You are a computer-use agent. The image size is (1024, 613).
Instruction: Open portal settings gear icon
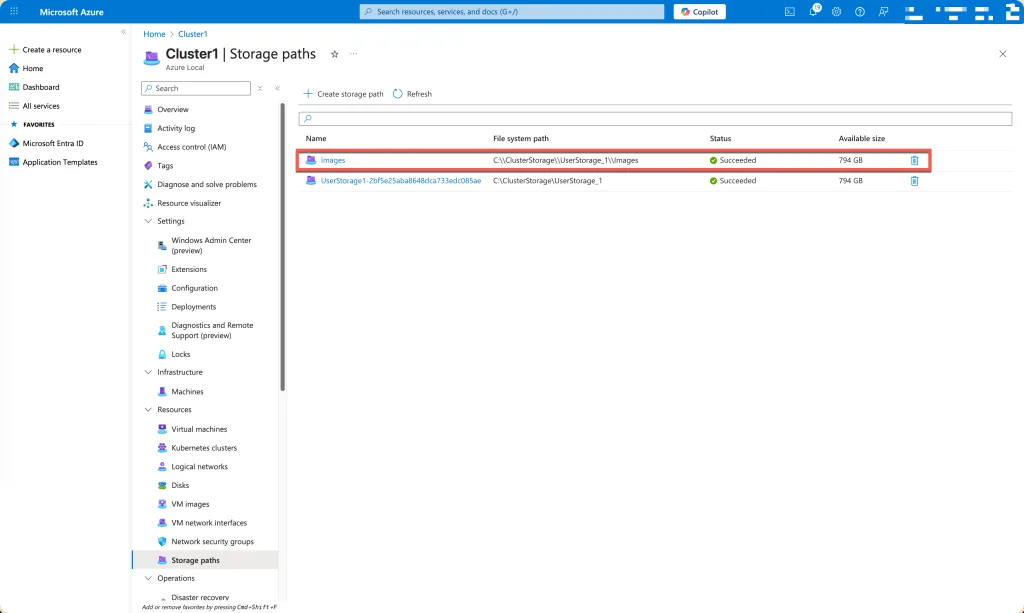[x=836, y=12]
